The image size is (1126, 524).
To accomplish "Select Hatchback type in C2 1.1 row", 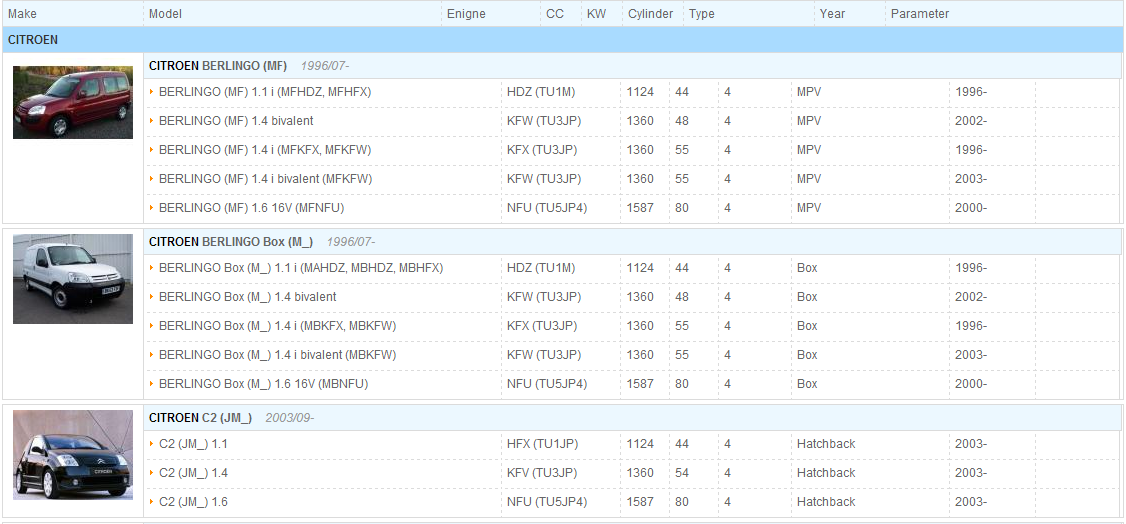I will (826, 444).
